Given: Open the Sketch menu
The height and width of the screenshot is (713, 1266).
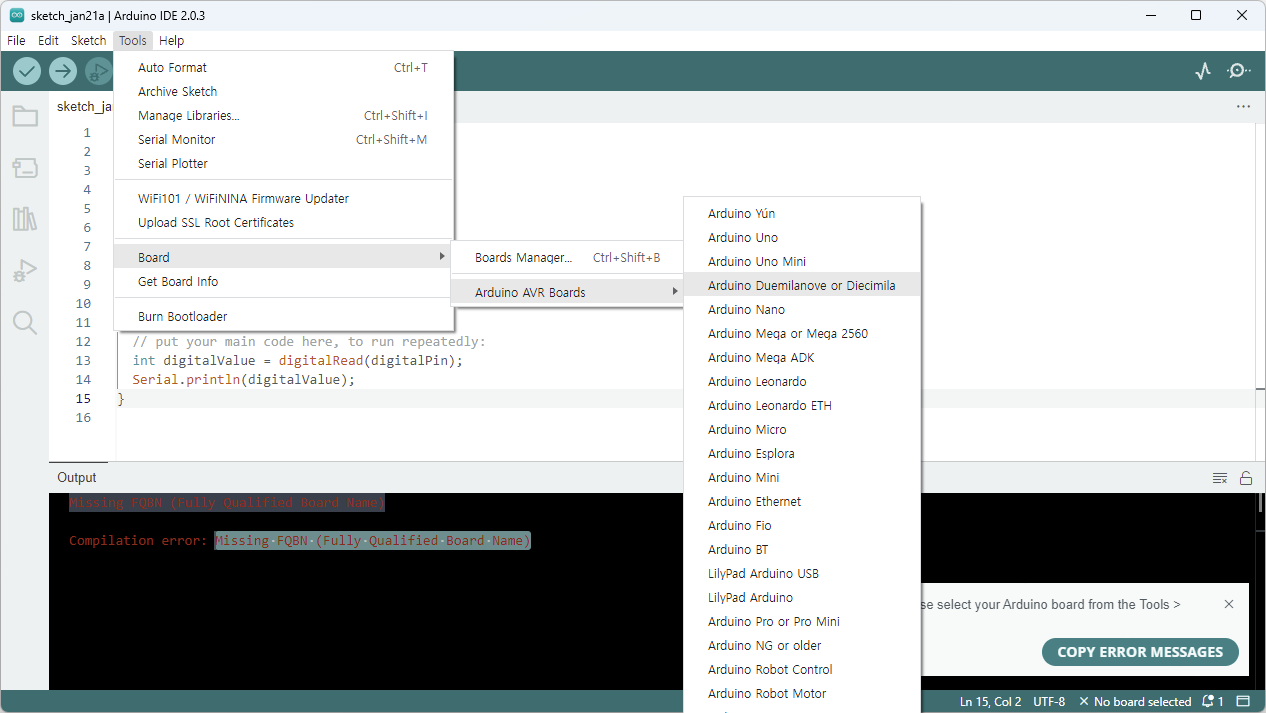Looking at the screenshot, I should point(88,41).
